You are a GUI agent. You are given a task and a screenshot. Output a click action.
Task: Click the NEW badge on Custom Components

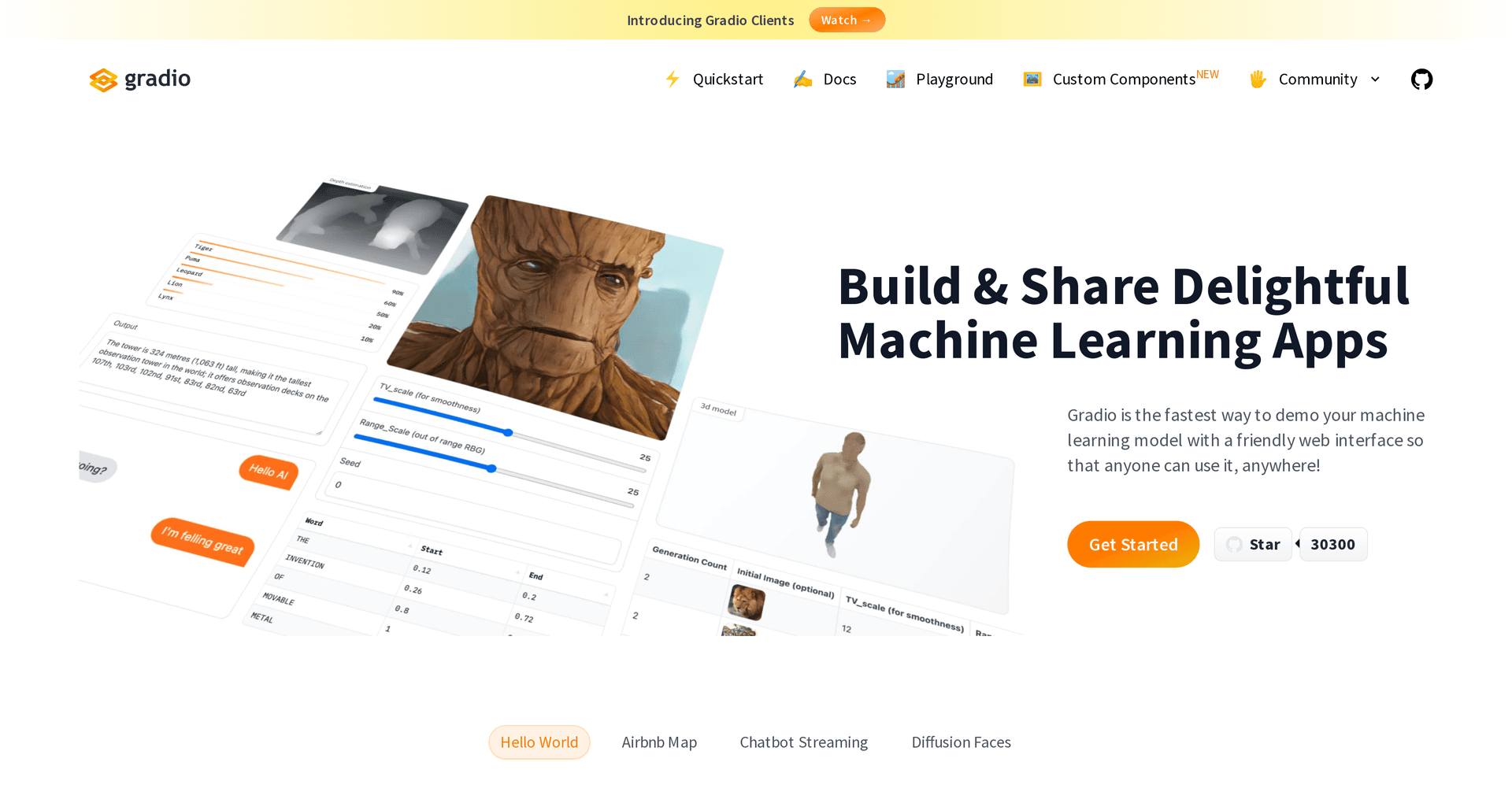point(1207,74)
